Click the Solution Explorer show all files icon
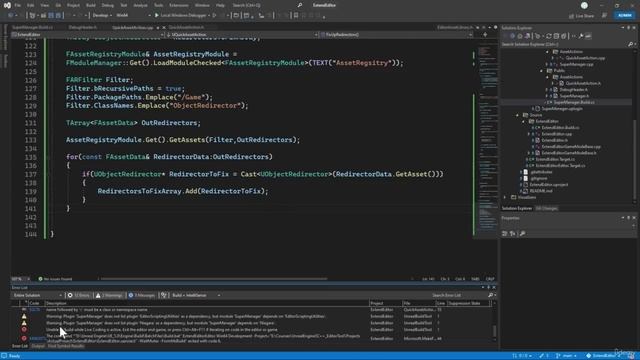The width and height of the screenshot is (640, 360). pos(564,36)
